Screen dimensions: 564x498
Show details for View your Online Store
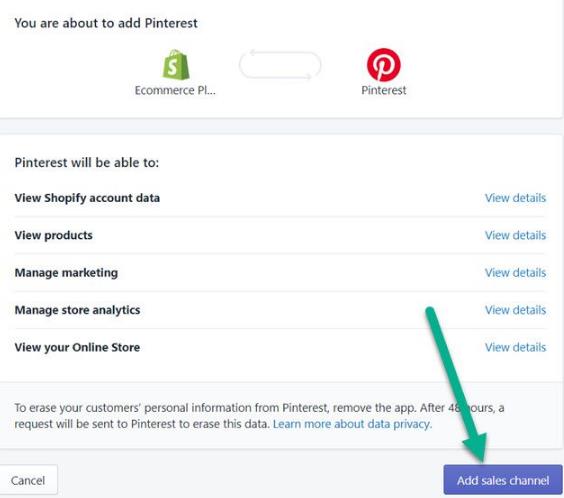click(515, 347)
